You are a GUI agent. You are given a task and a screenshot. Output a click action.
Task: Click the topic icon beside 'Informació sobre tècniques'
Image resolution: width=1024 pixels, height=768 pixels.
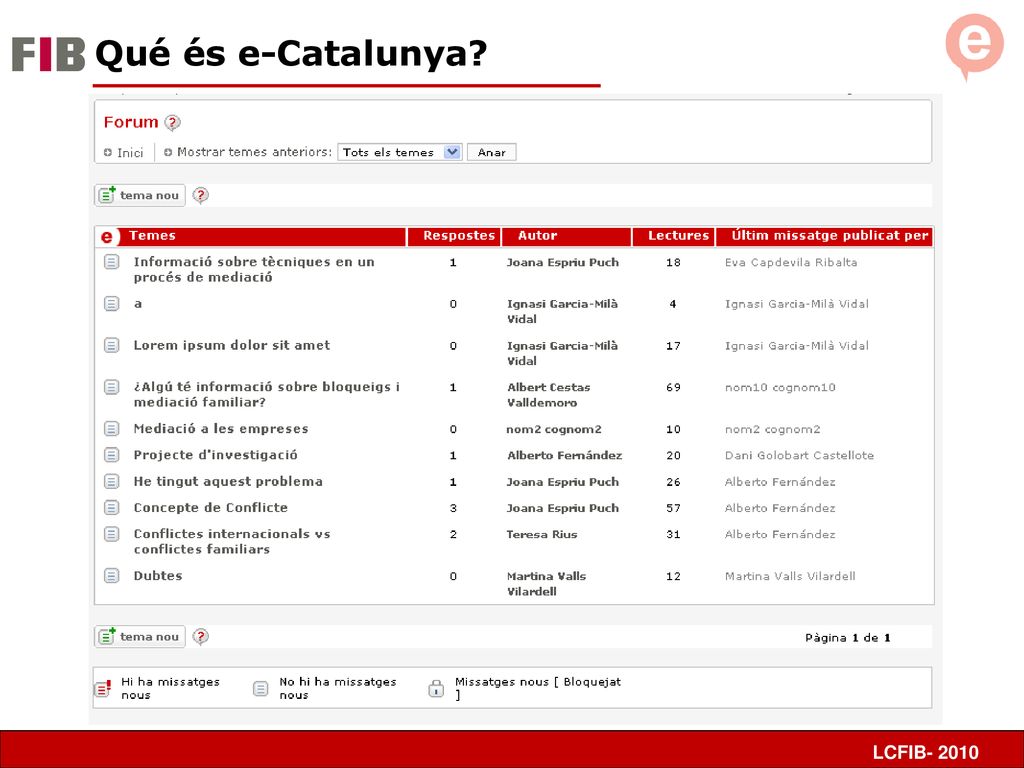click(x=112, y=262)
